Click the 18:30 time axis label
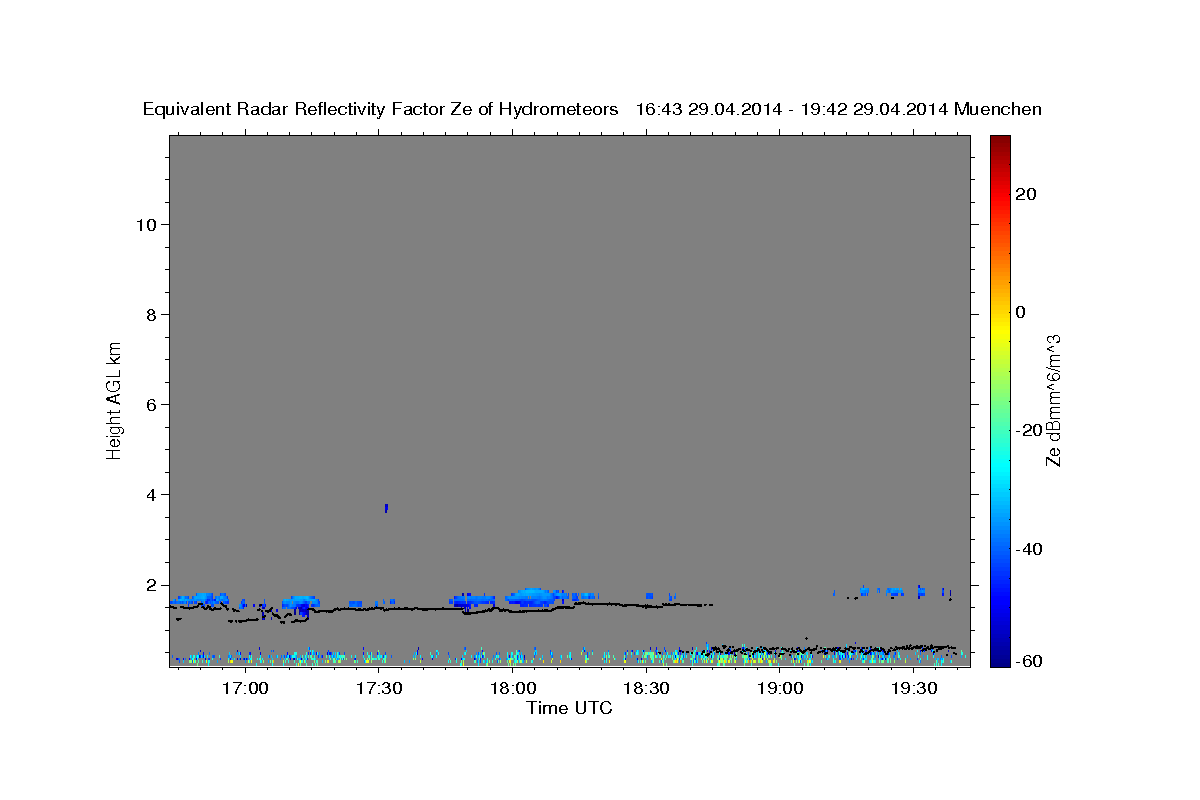The height and width of the screenshot is (800, 1200). tap(646, 688)
